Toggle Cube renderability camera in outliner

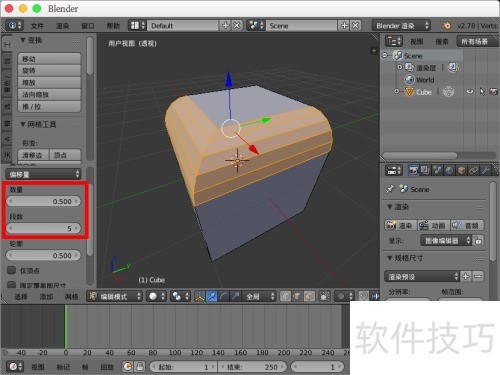[494, 91]
